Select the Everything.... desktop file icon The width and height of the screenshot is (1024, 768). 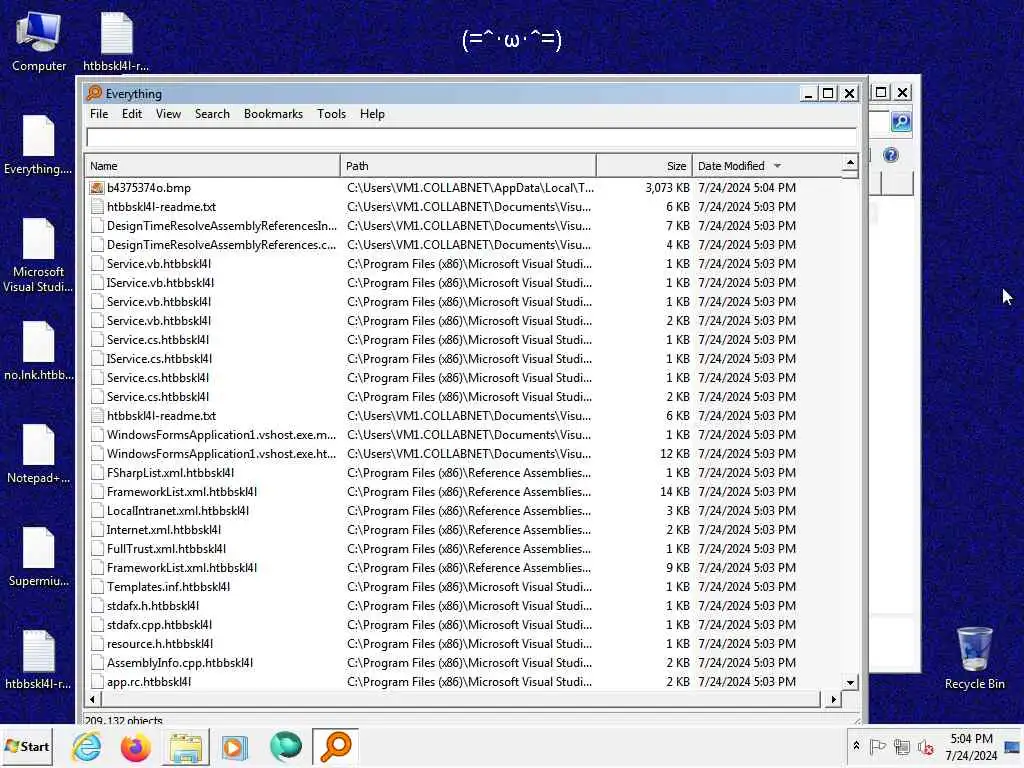tap(39, 145)
